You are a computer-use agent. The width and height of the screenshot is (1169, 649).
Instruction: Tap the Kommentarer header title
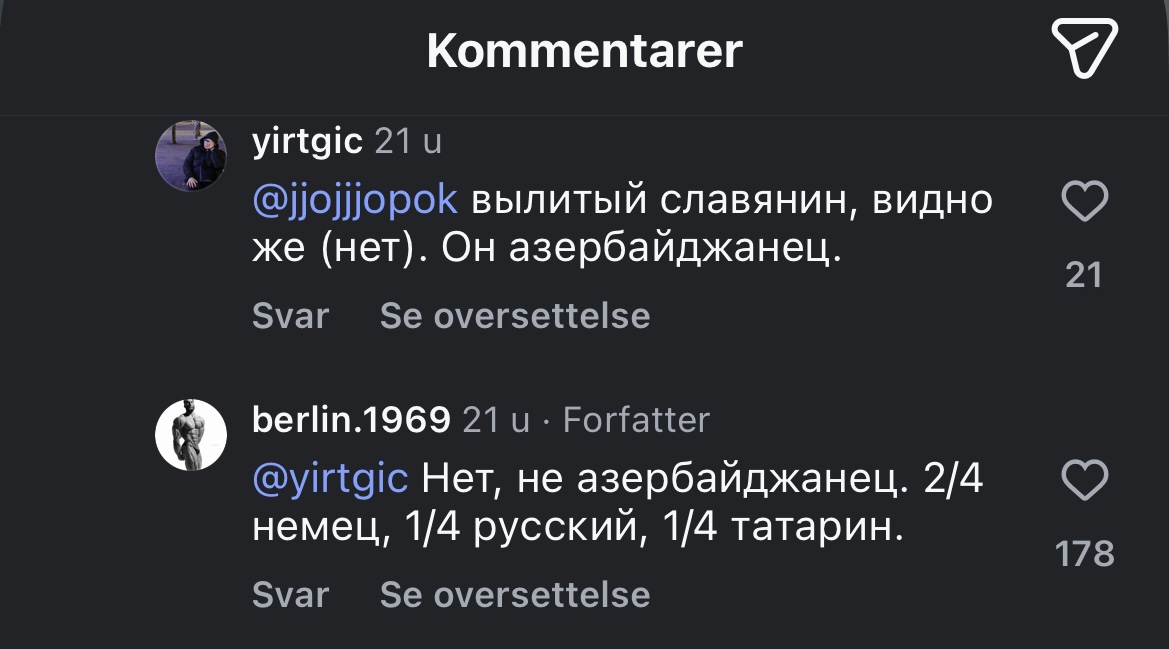pyautogui.click(x=584, y=51)
